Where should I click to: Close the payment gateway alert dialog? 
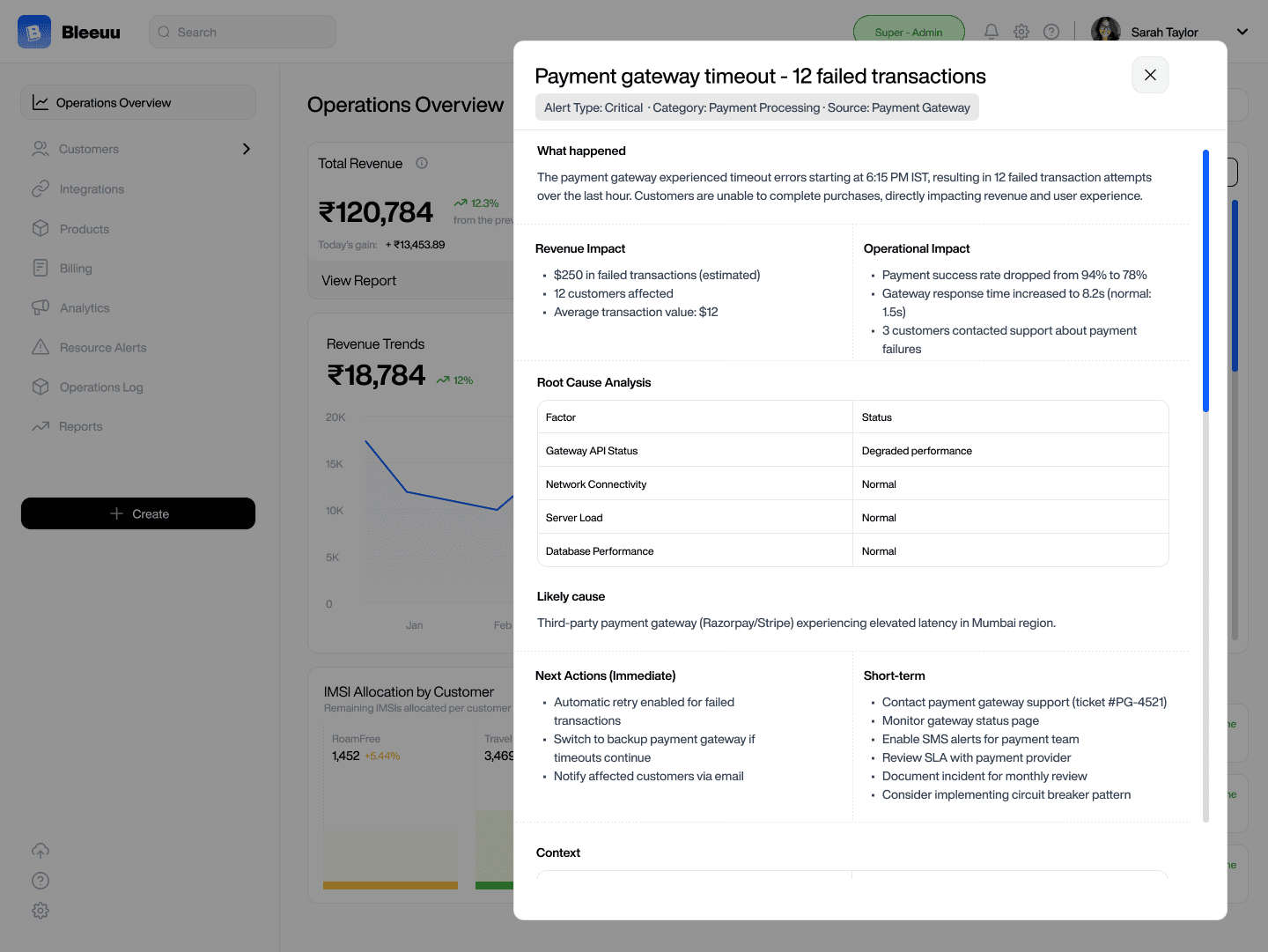(x=1150, y=75)
